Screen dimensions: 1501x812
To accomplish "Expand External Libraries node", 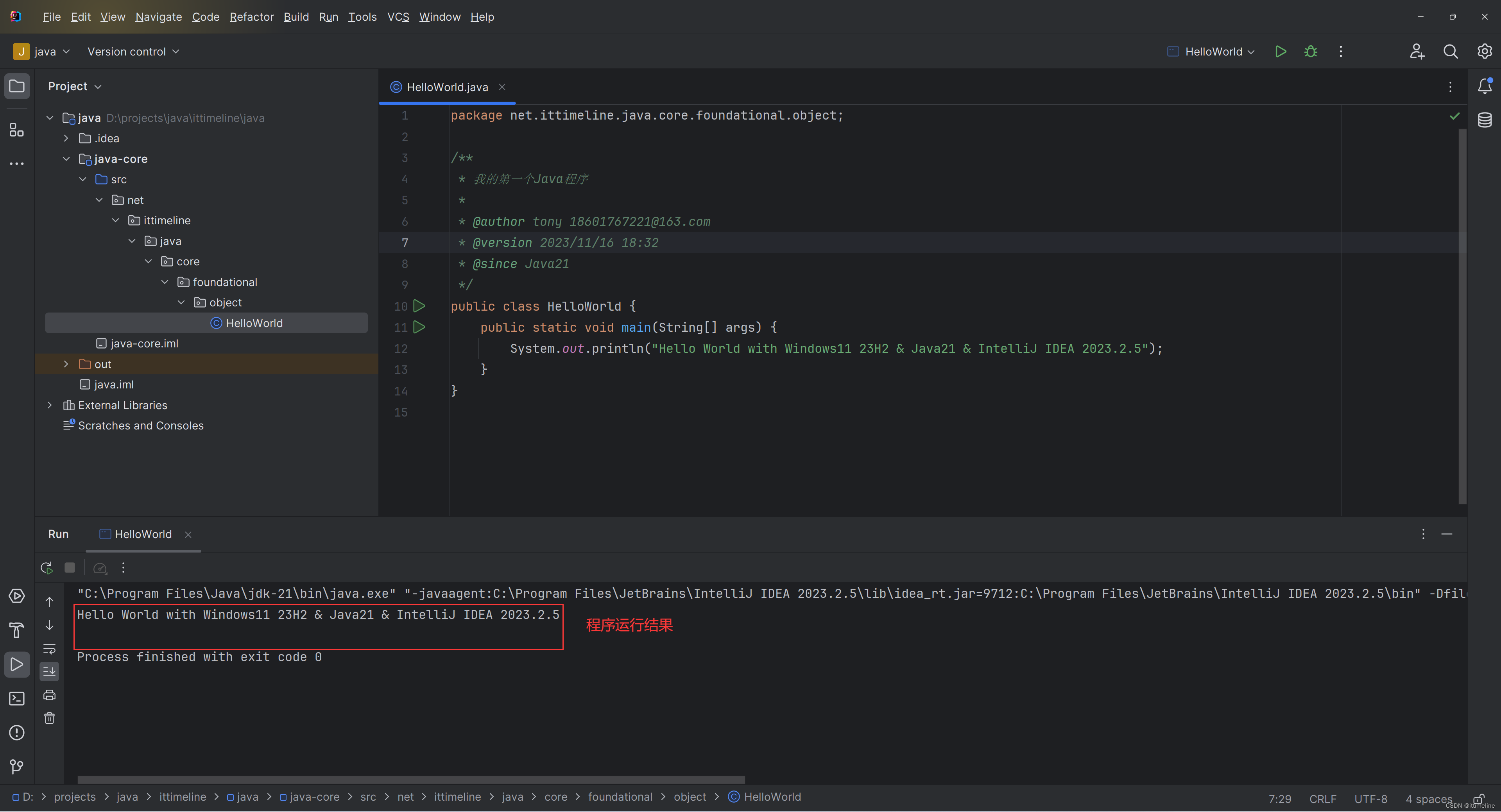I will click(50, 405).
